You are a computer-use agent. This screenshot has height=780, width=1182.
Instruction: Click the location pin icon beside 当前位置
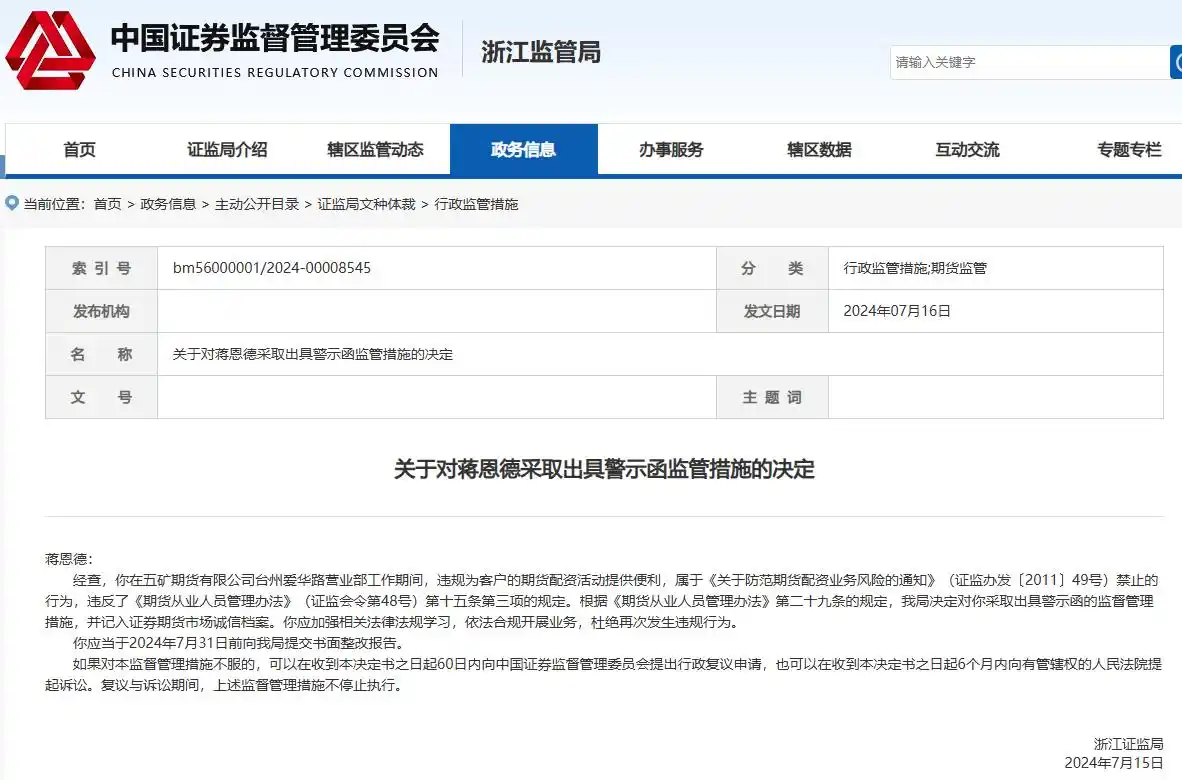point(10,203)
